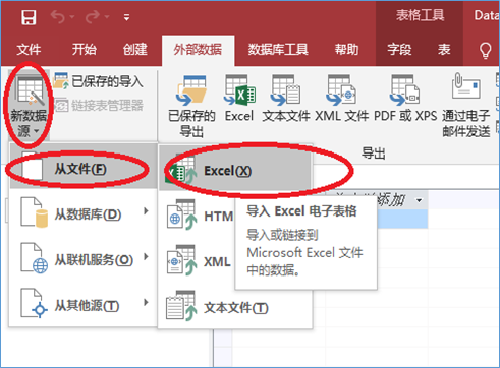Open the 帮助 tab

click(346, 50)
